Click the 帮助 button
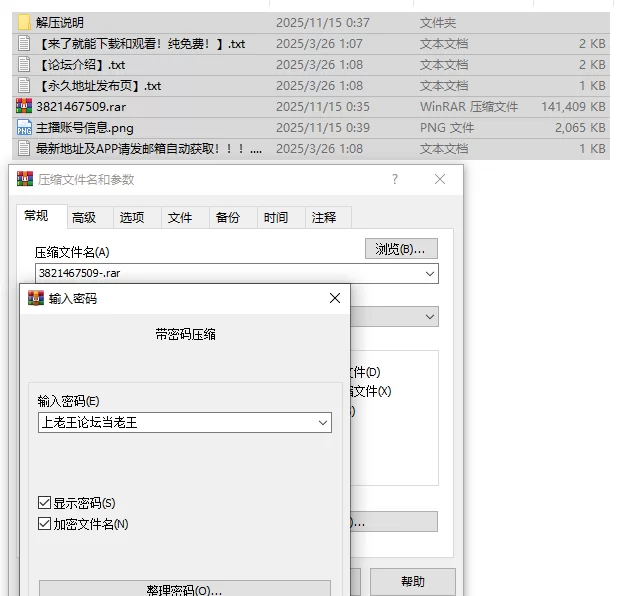The image size is (631, 596). pyautogui.click(x=413, y=582)
